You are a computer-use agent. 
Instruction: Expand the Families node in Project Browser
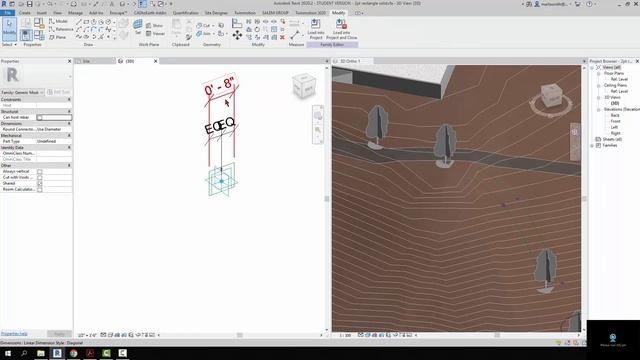(x=592, y=145)
